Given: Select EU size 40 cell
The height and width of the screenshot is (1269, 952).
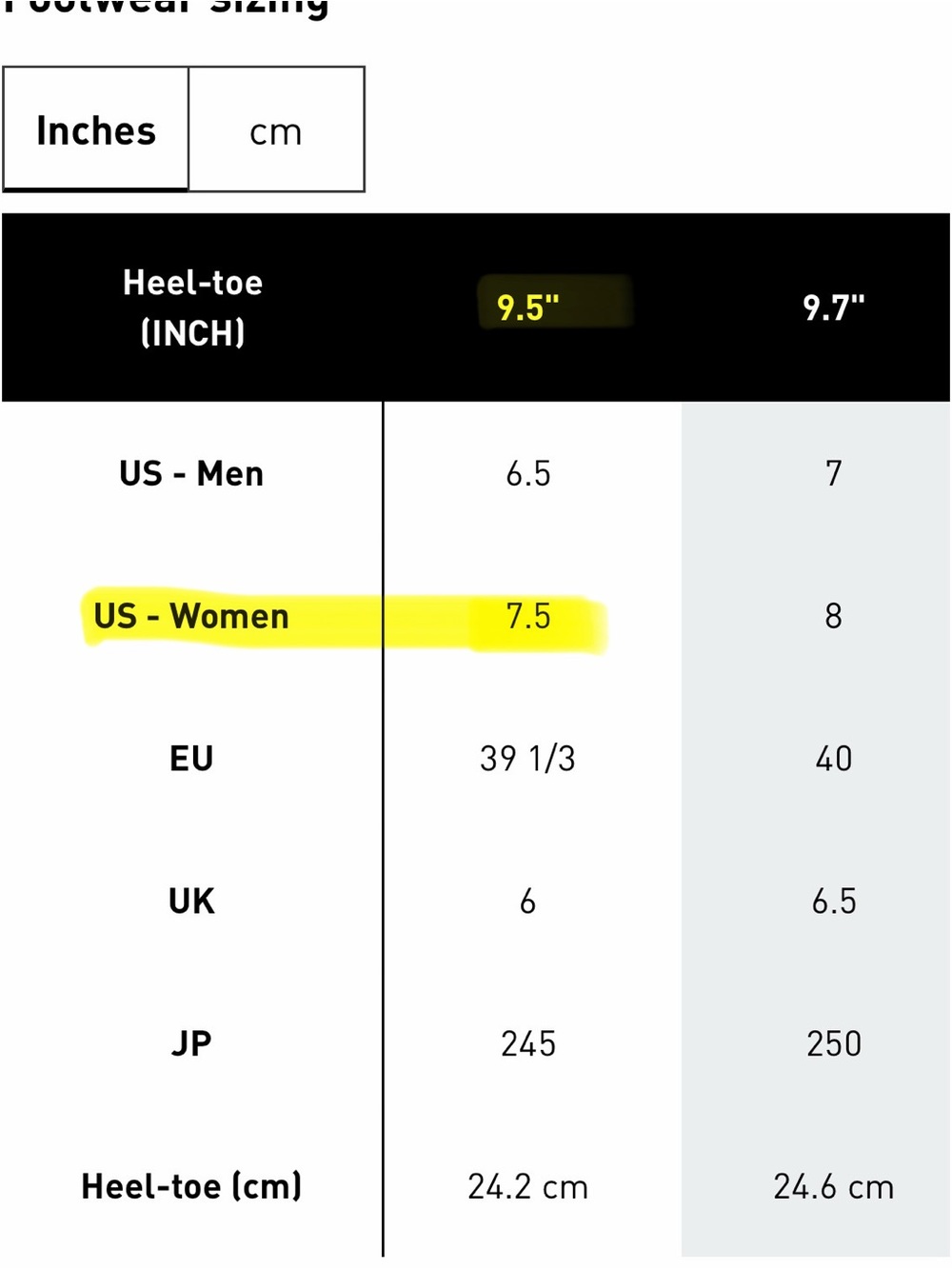Looking at the screenshot, I should coord(834,759).
